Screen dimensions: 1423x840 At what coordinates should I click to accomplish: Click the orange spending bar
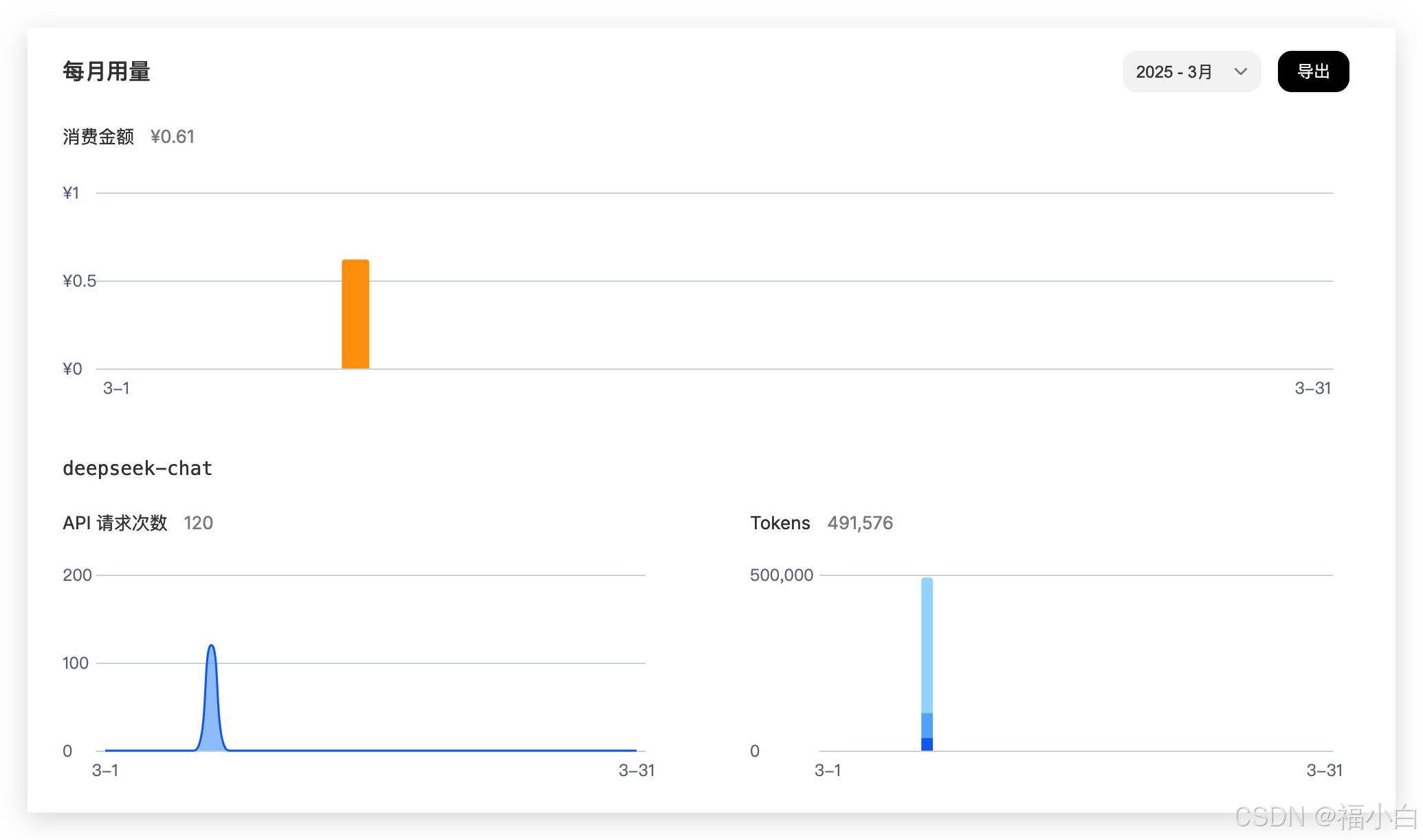click(355, 315)
